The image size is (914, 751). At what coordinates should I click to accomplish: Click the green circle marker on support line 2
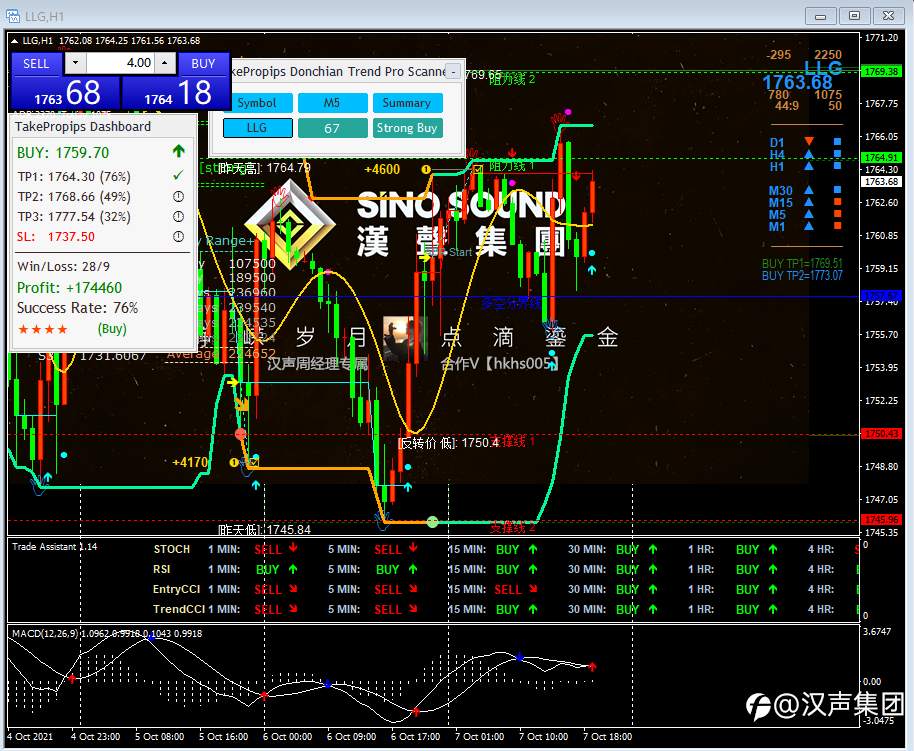pyautogui.click(x=432, y=522)
